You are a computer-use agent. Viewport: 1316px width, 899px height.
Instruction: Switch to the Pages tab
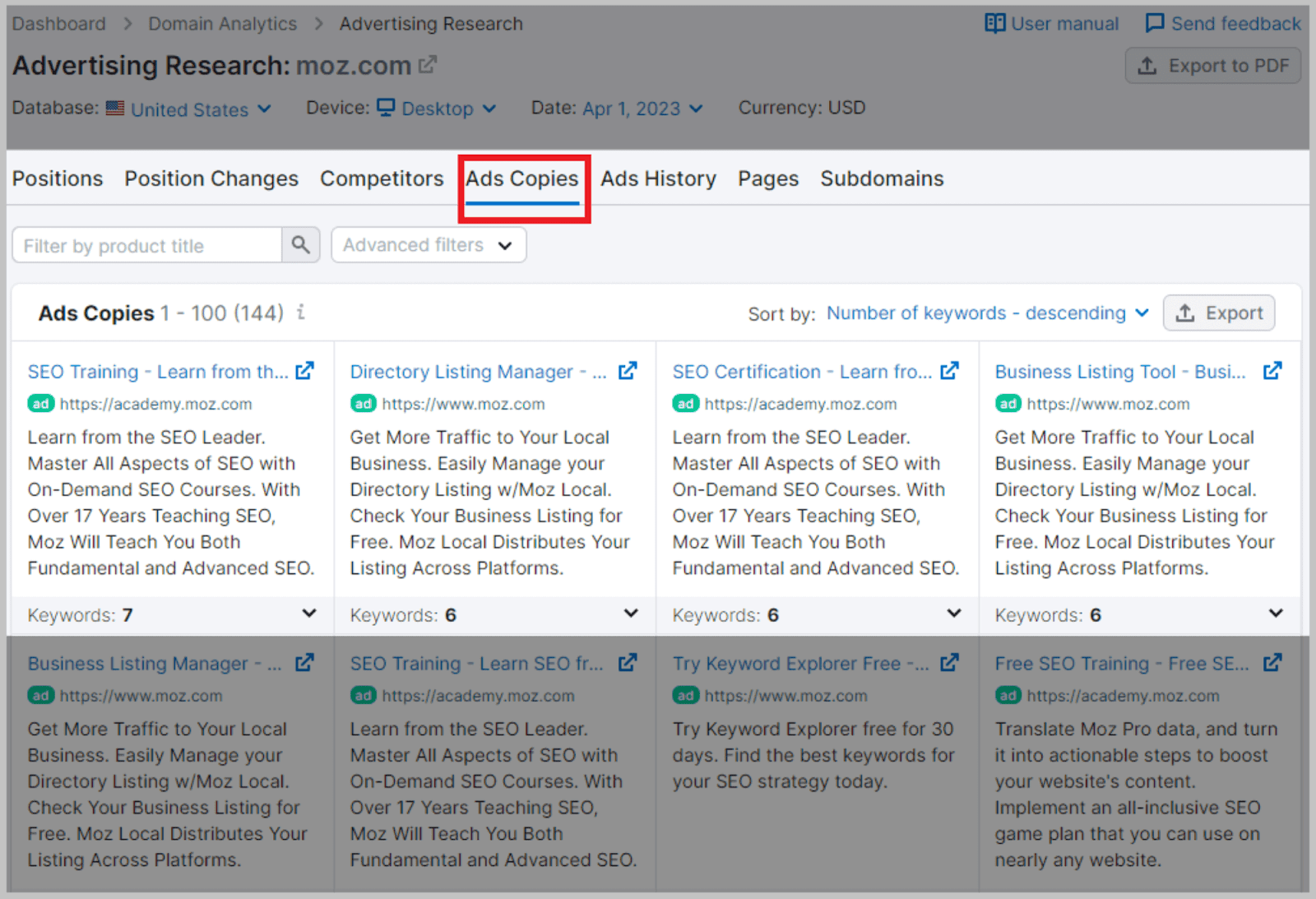point(768,178)
